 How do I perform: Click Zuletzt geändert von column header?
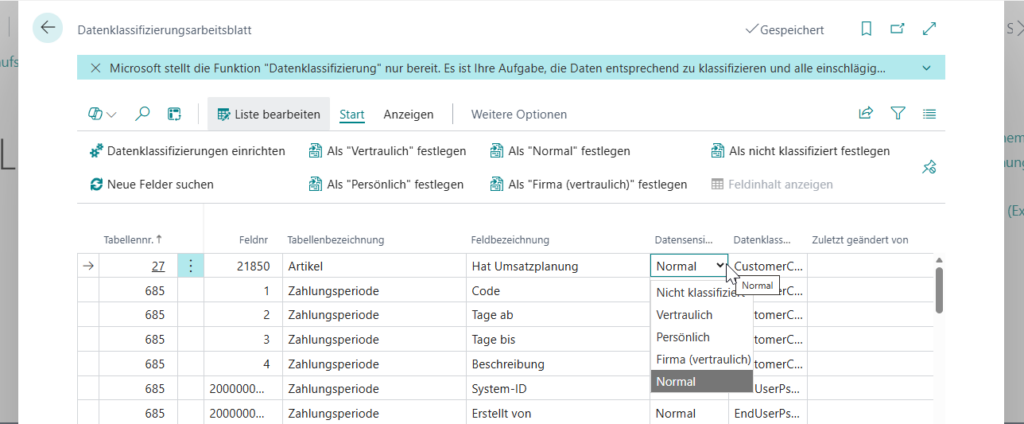tap(860, 240)
